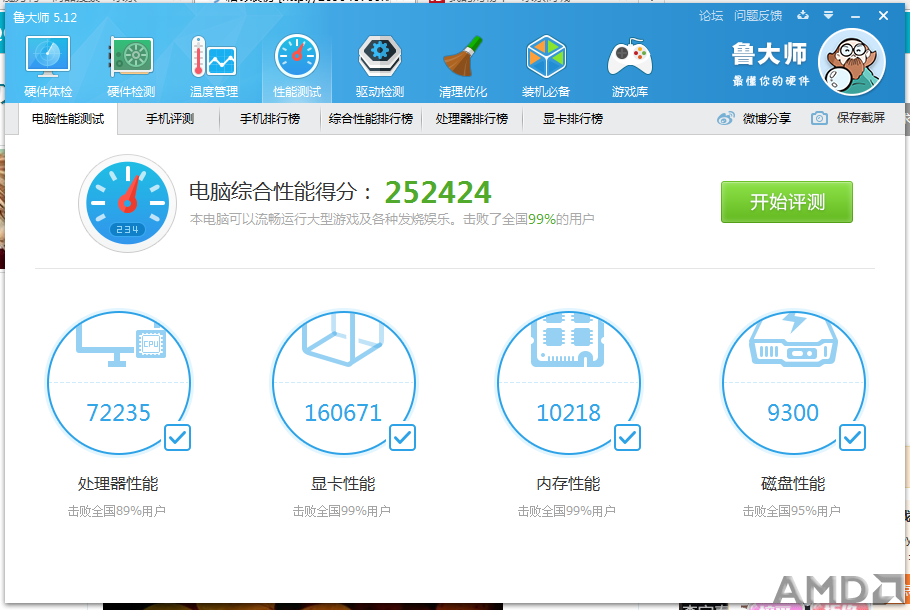910x610 pixels.
Task: Click the 鲁大师 5.12 title text
Action: [45, 17]
